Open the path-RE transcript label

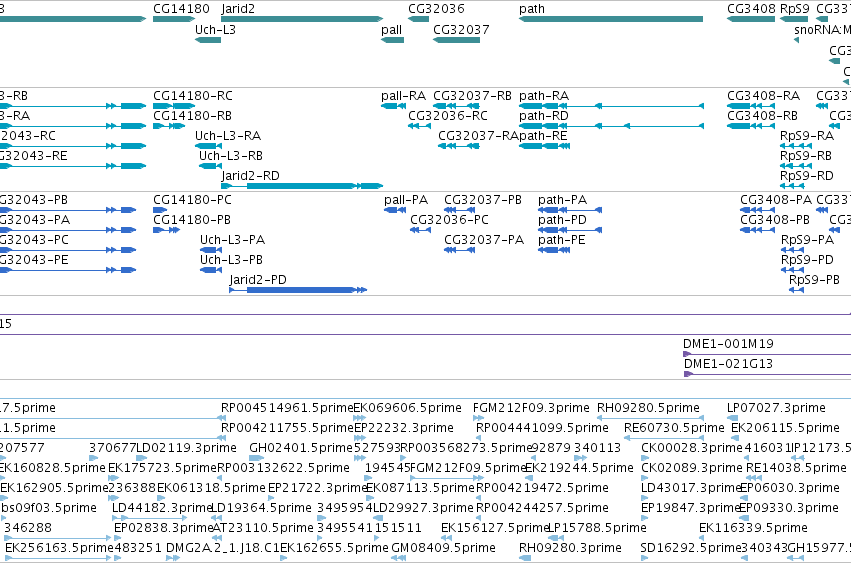coord(543,135)
